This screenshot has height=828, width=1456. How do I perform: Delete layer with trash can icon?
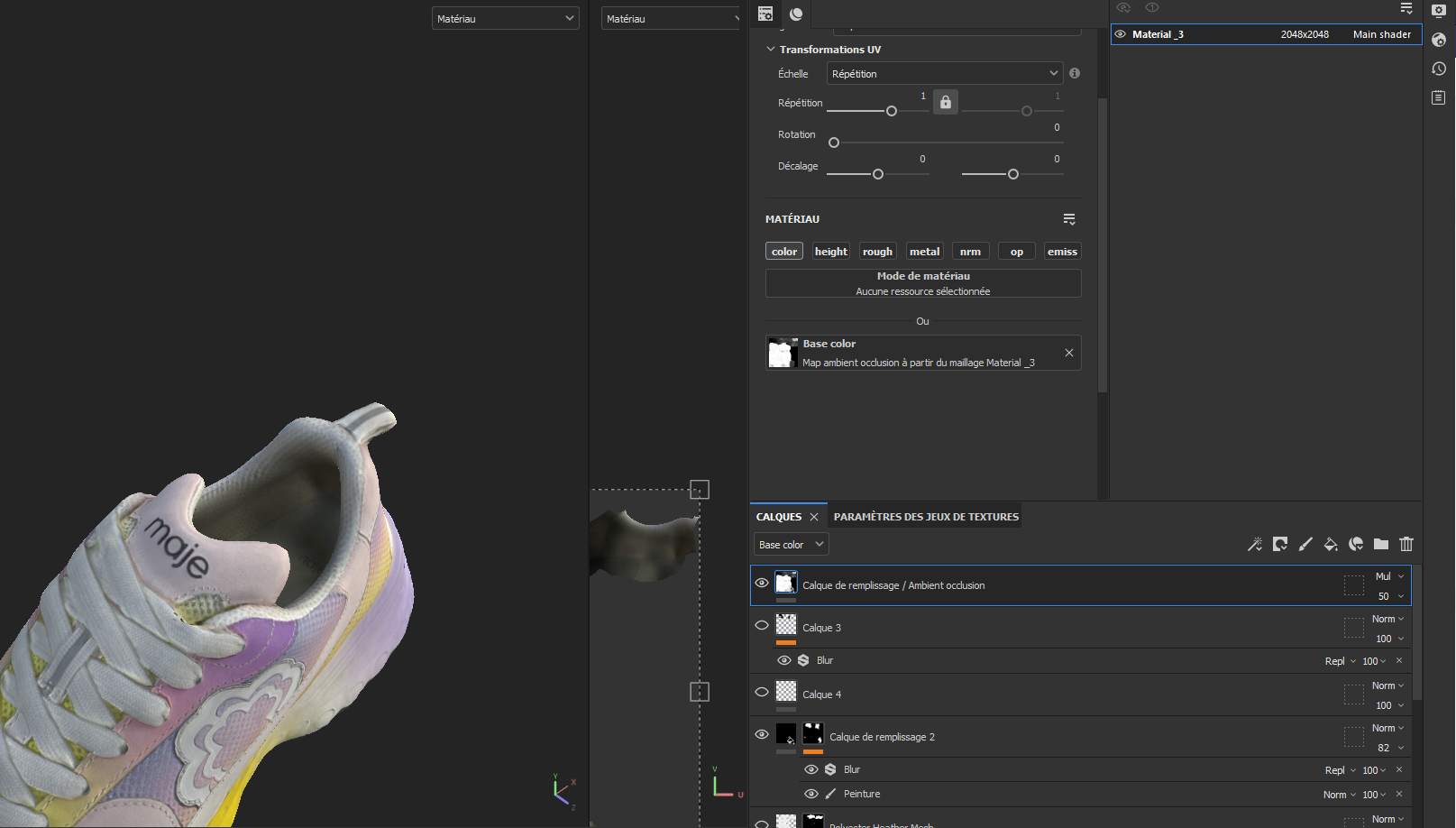coord(1406,544)
